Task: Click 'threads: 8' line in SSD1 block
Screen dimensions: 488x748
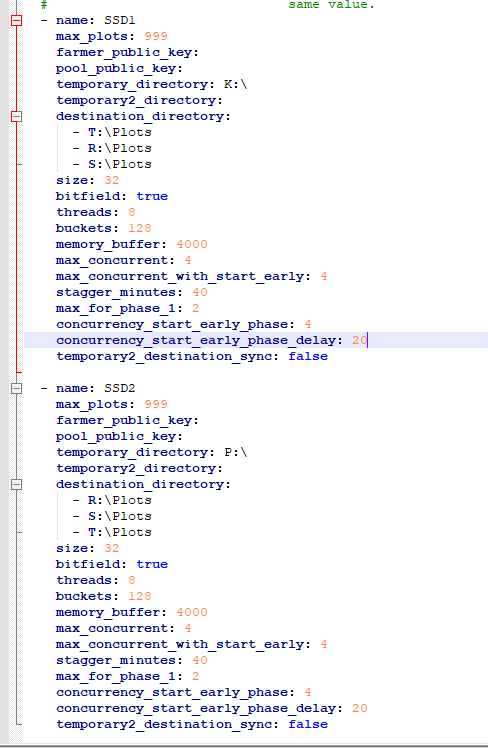Action: (95, 212)
